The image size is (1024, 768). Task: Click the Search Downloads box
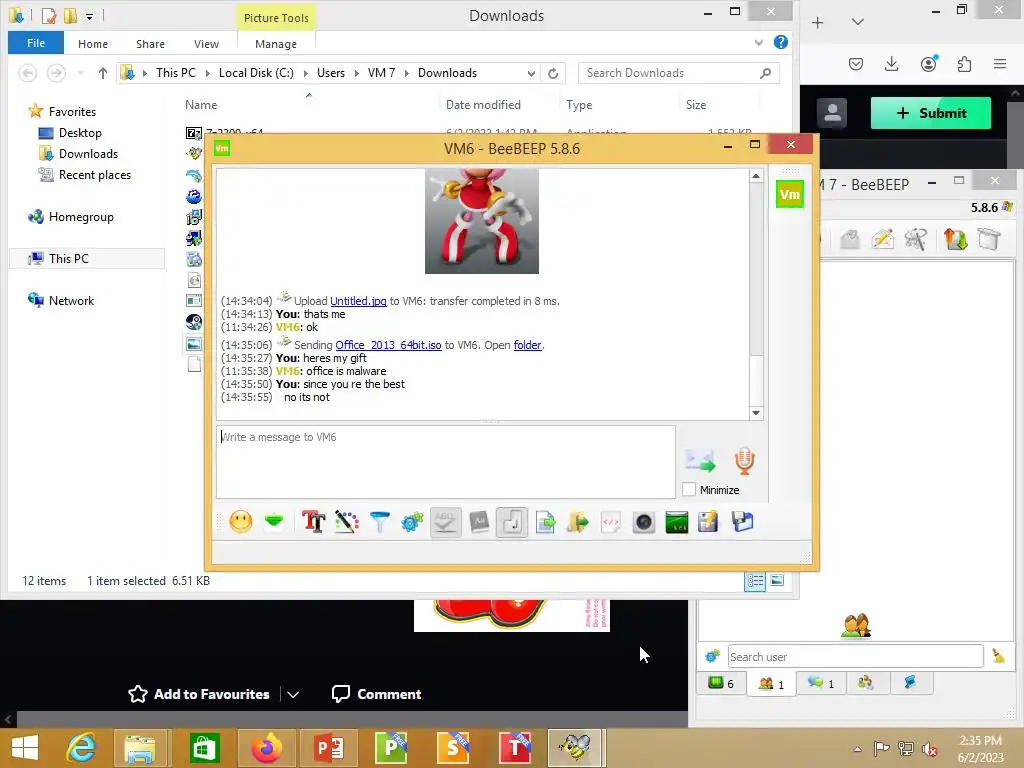click(x=679, y=73)
